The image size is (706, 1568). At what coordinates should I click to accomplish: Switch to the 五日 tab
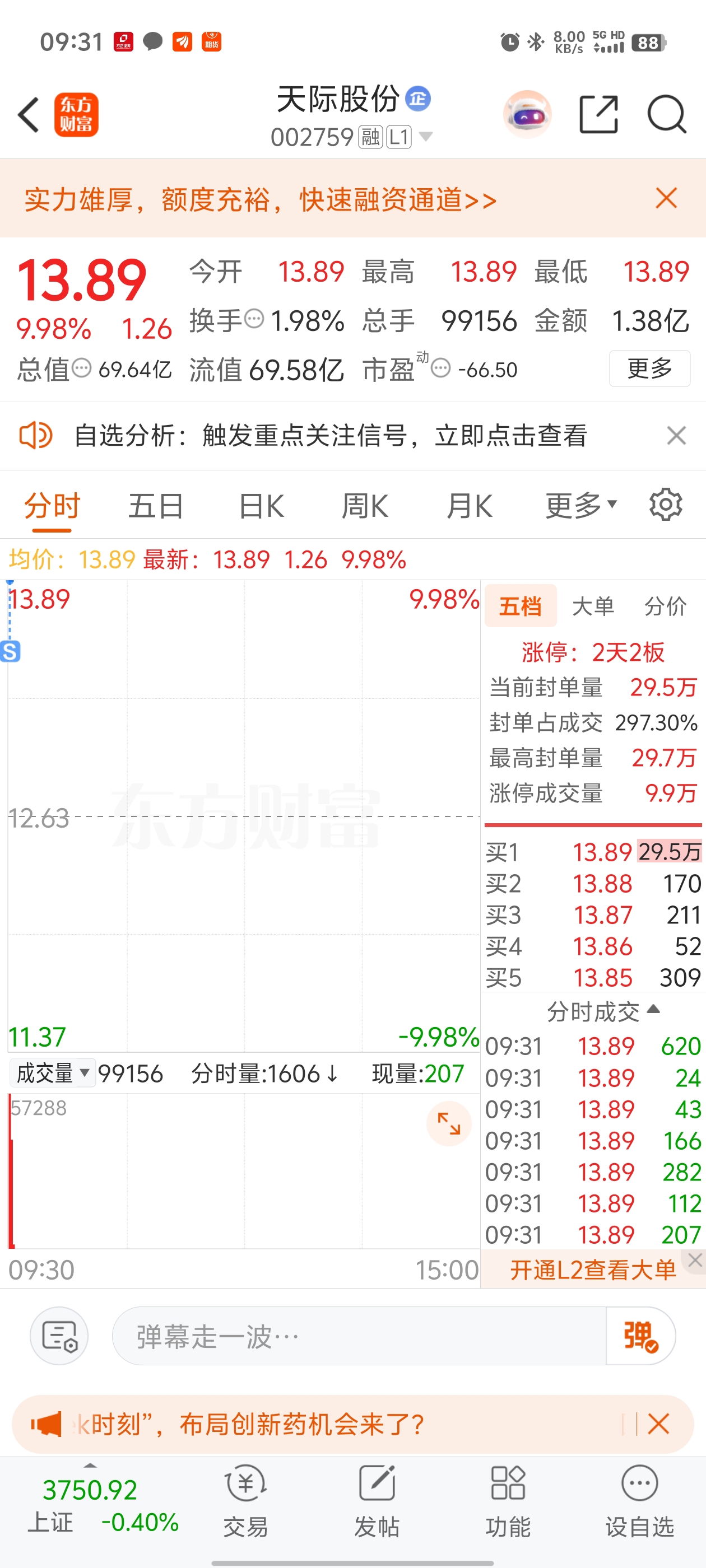(x=156, y=506)
